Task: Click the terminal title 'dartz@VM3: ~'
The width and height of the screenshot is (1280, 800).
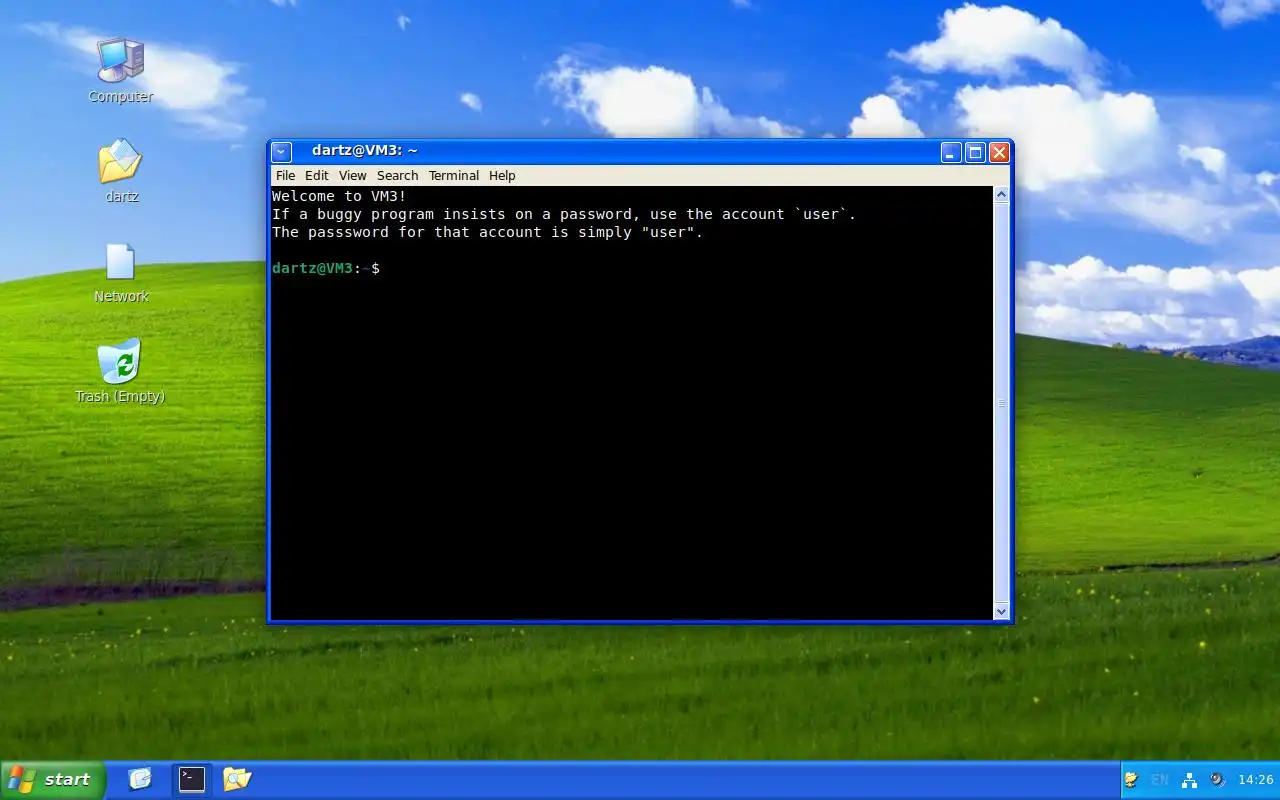Action: click(x=364, y=151)
